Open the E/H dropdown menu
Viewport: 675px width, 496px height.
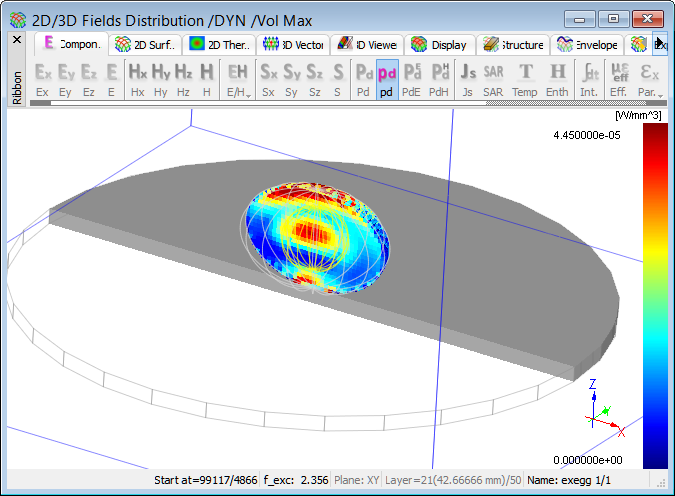point(238,78)
